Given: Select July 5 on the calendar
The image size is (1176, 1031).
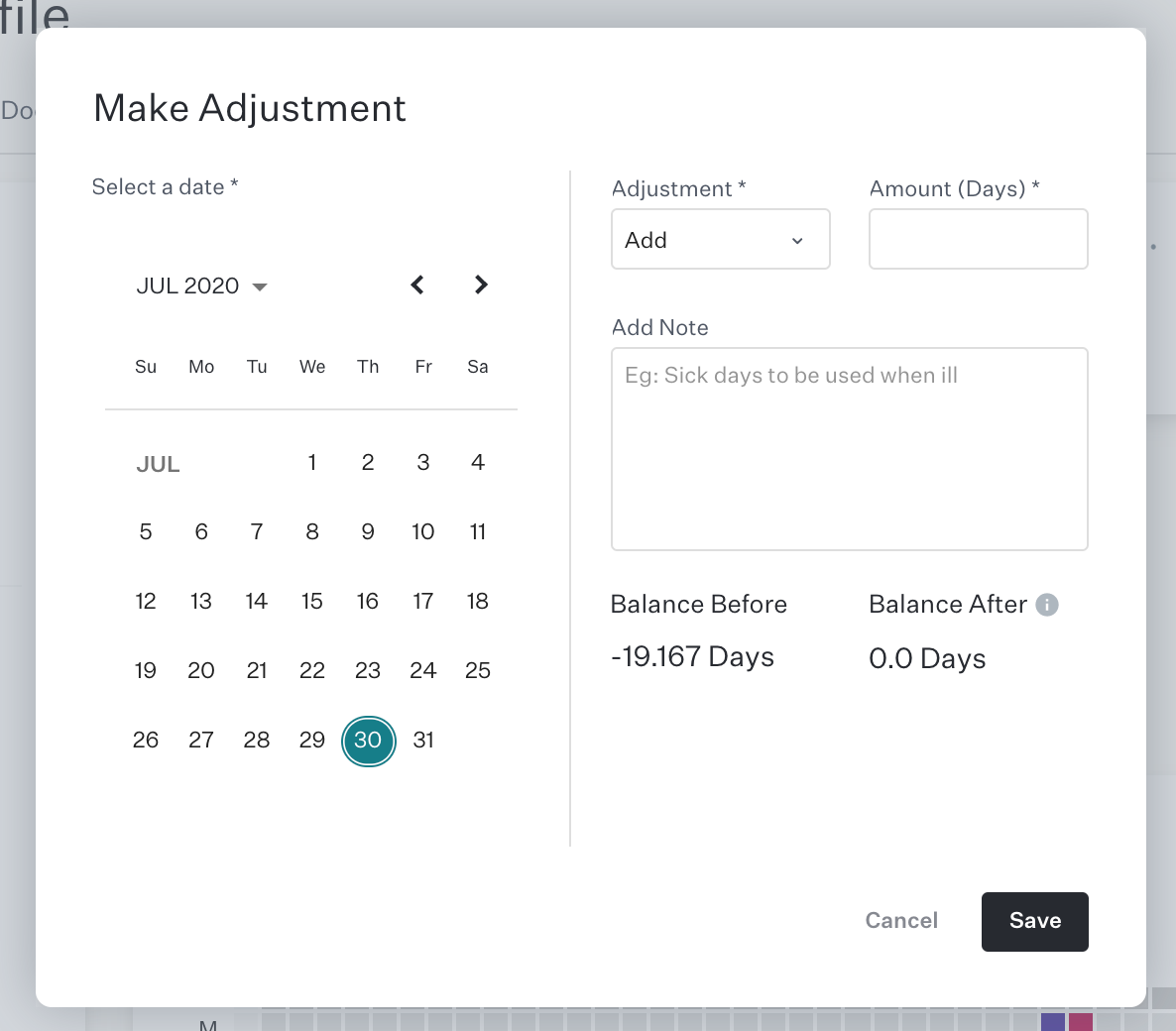Looking at the screenshot, I should [x=146, y=531].
